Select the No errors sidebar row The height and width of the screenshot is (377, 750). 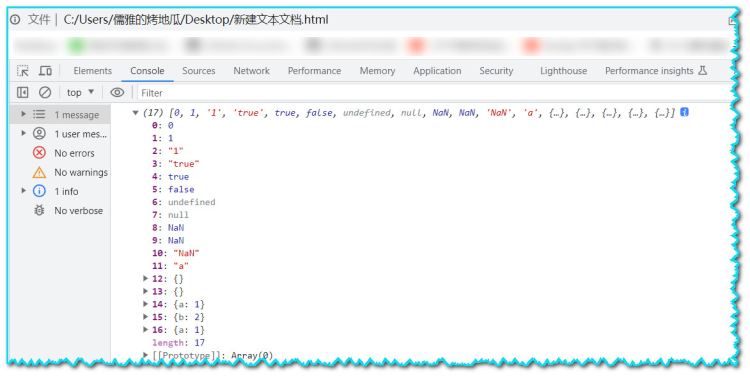(x=60, y=153)
